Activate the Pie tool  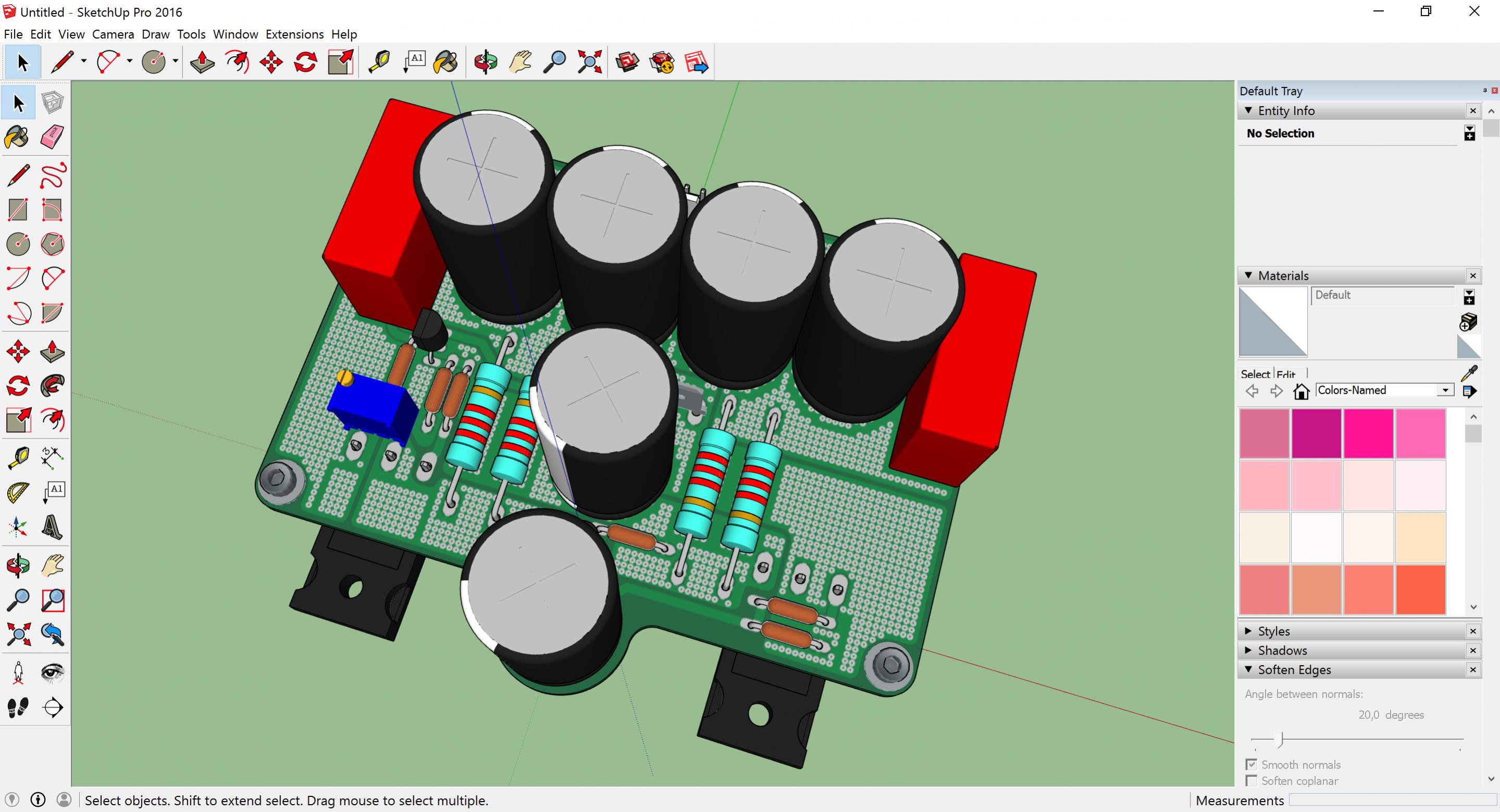pyautogui.click(x=53, y=313)
